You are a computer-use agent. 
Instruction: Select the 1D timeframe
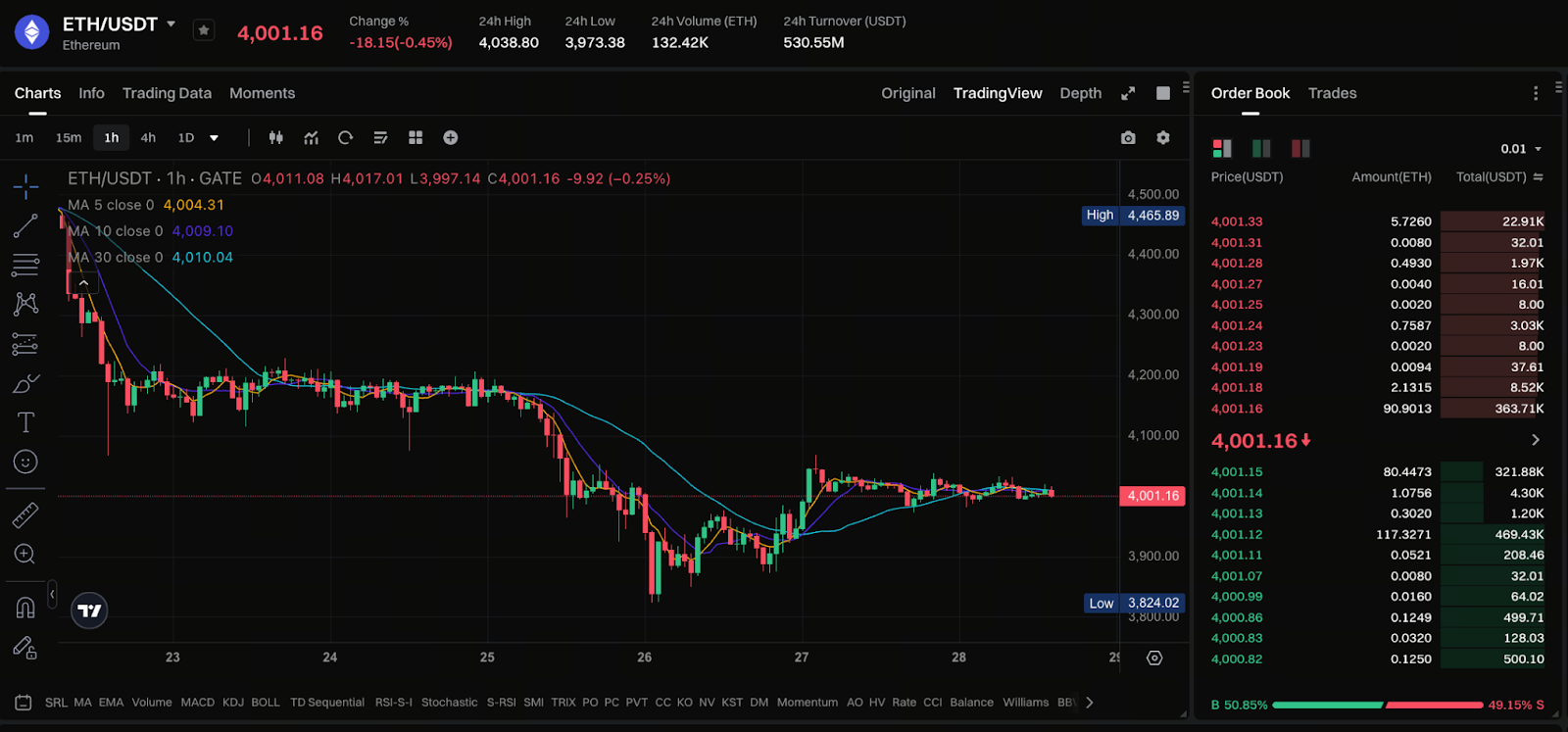pyautogui.click(x=186, y=138)
